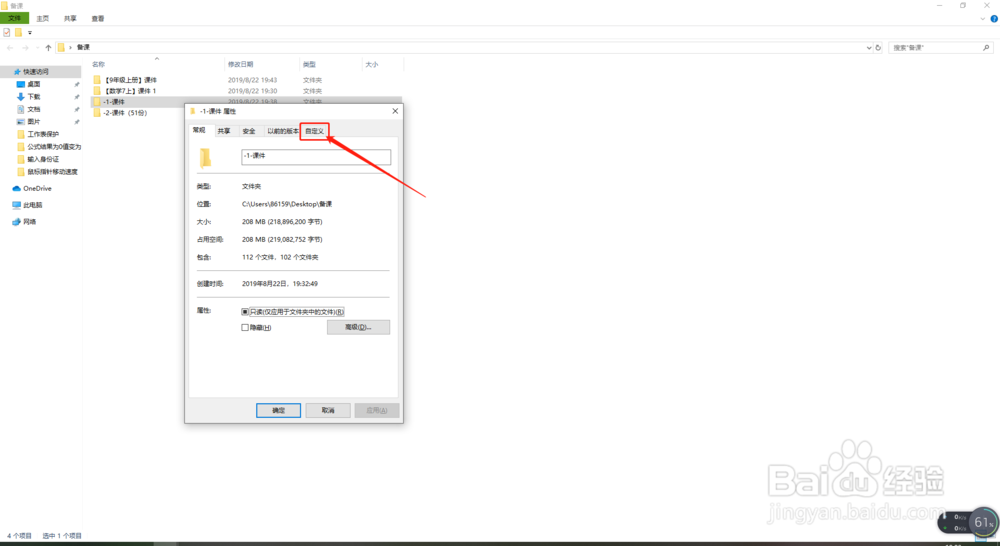This screenshot has height=546, width=1000.
Task: Open 桌面 in the navigation pane
Action: click(x=33, y=84)
